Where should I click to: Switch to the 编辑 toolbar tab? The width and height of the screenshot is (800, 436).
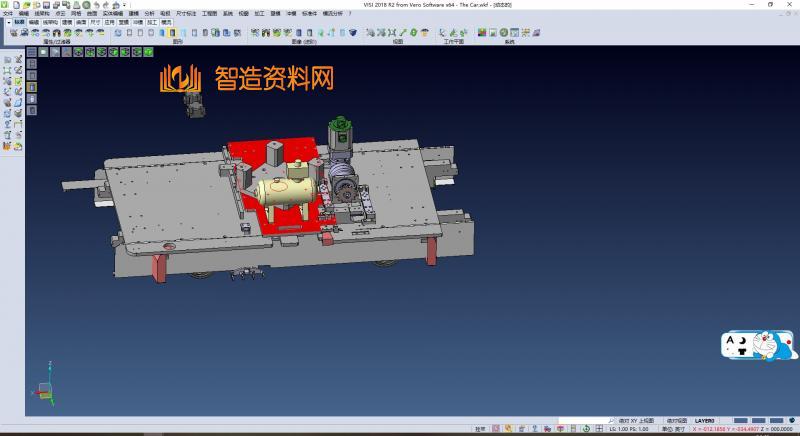(34, 21)
